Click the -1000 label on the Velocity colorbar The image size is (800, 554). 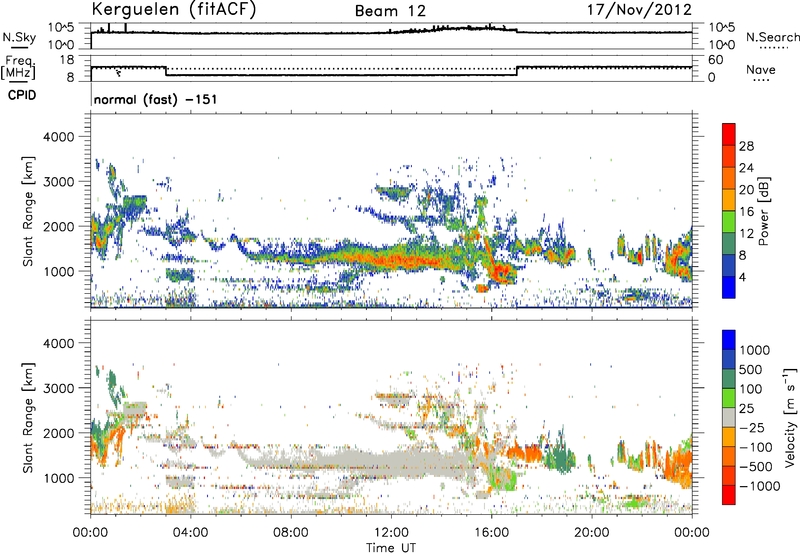click(x=759, y=486)
